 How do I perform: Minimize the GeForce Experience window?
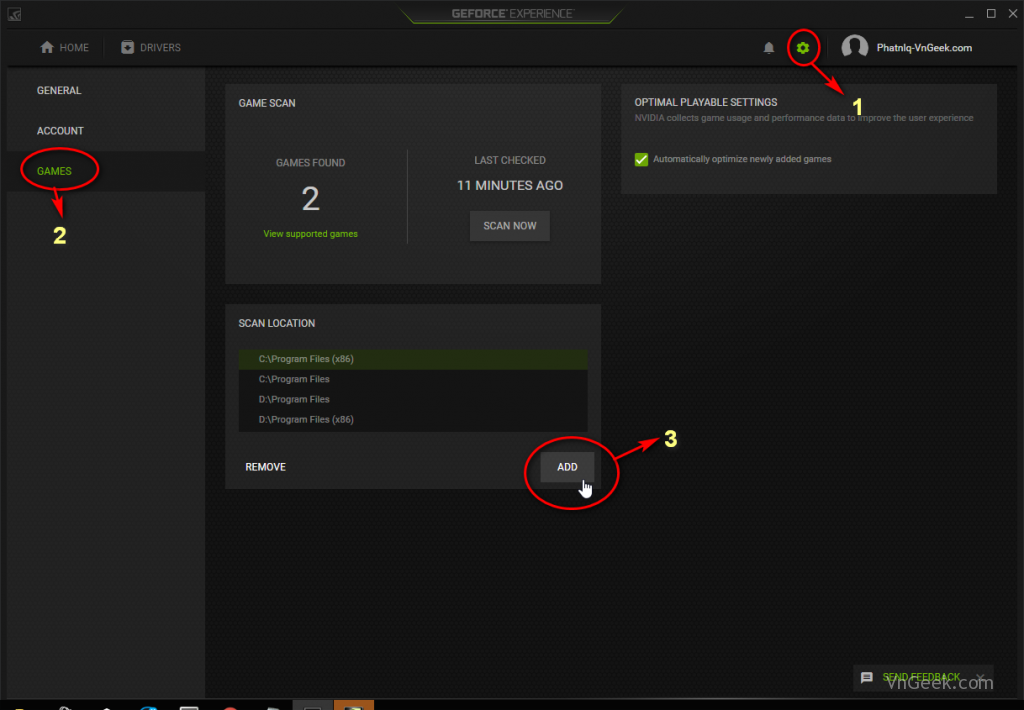tap(969, 14)
